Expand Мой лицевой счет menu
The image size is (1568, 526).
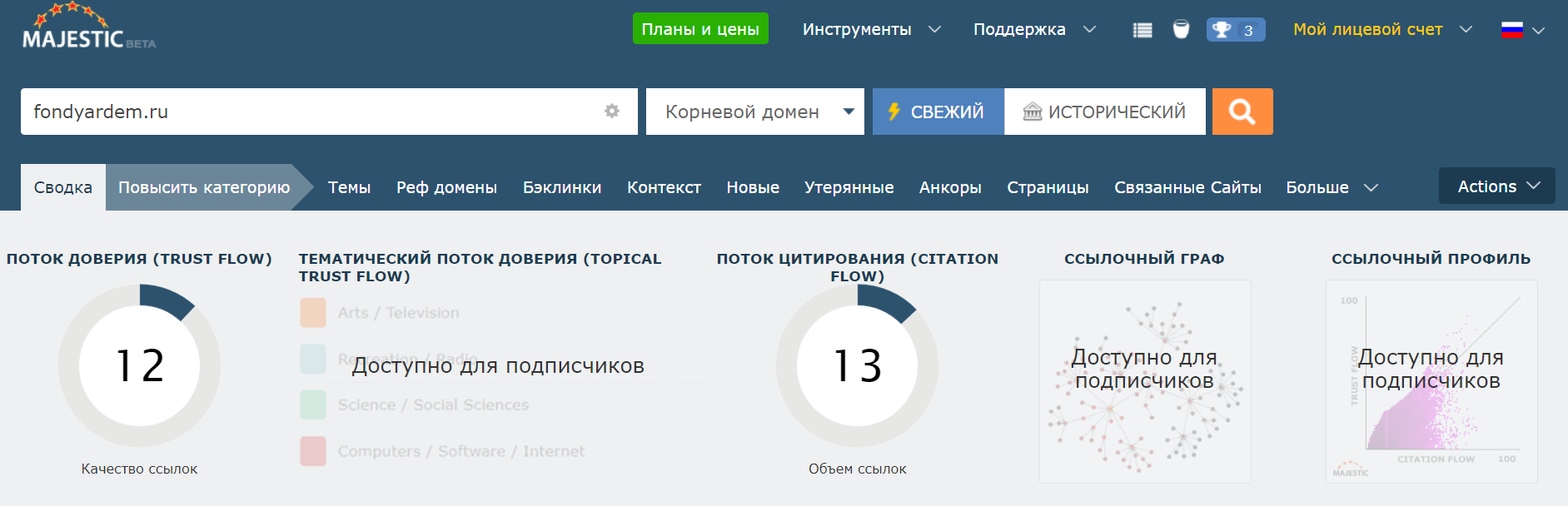point(1383,30)
